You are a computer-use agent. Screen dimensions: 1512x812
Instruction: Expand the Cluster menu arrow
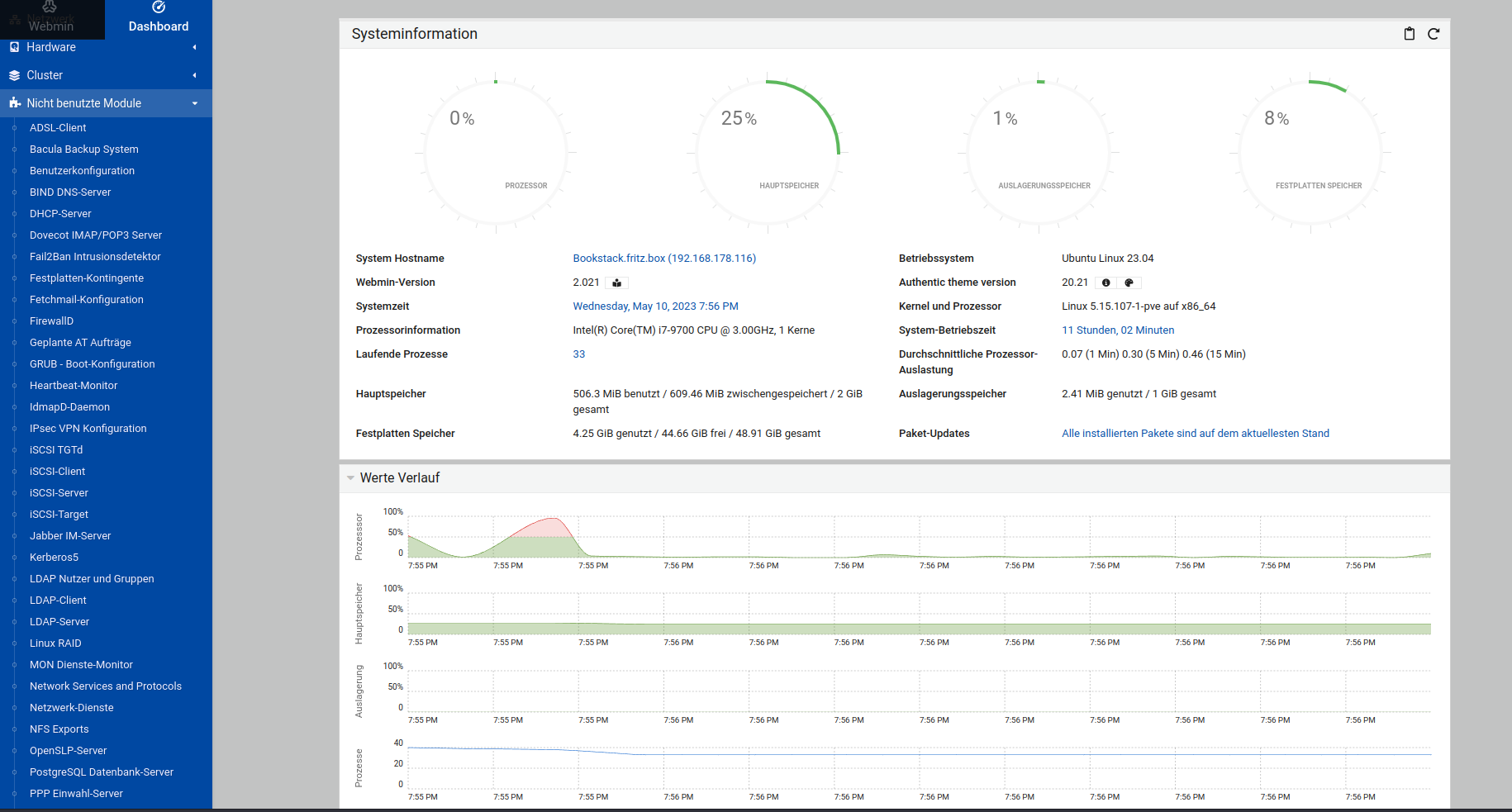[195, 75]
